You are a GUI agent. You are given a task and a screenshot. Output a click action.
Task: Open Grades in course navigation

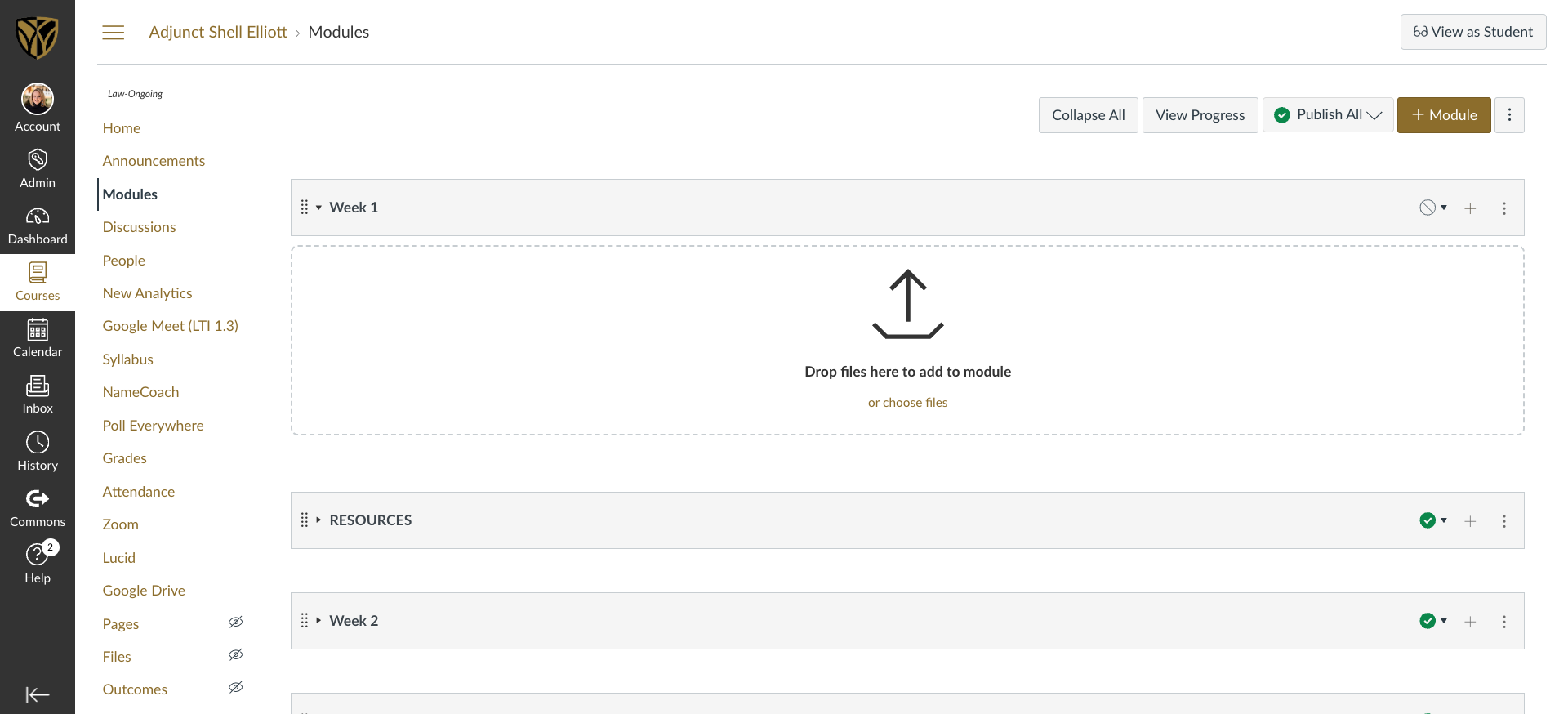124,458
